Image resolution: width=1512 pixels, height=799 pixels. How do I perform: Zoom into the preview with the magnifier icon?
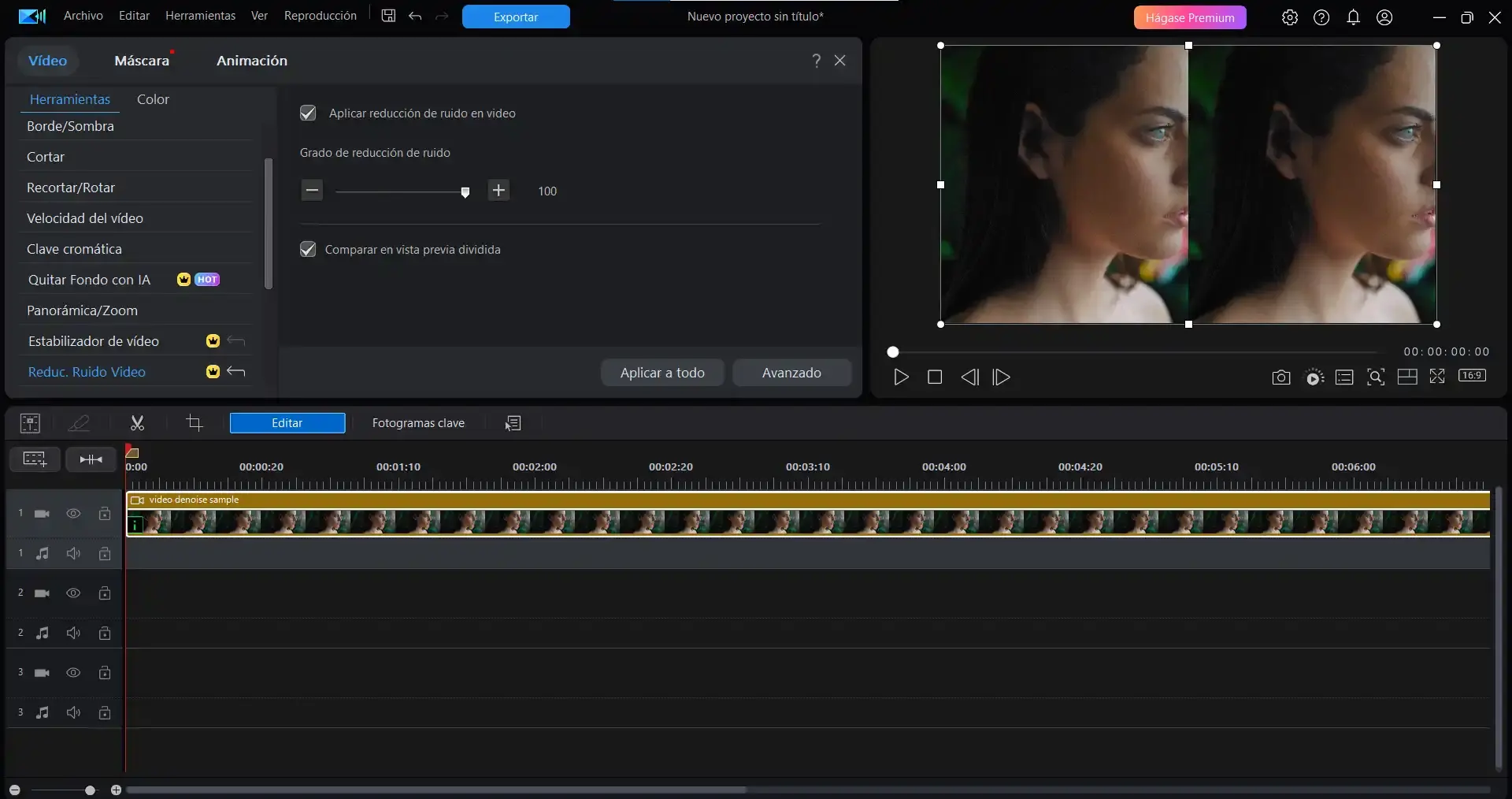pos(1376,377)
